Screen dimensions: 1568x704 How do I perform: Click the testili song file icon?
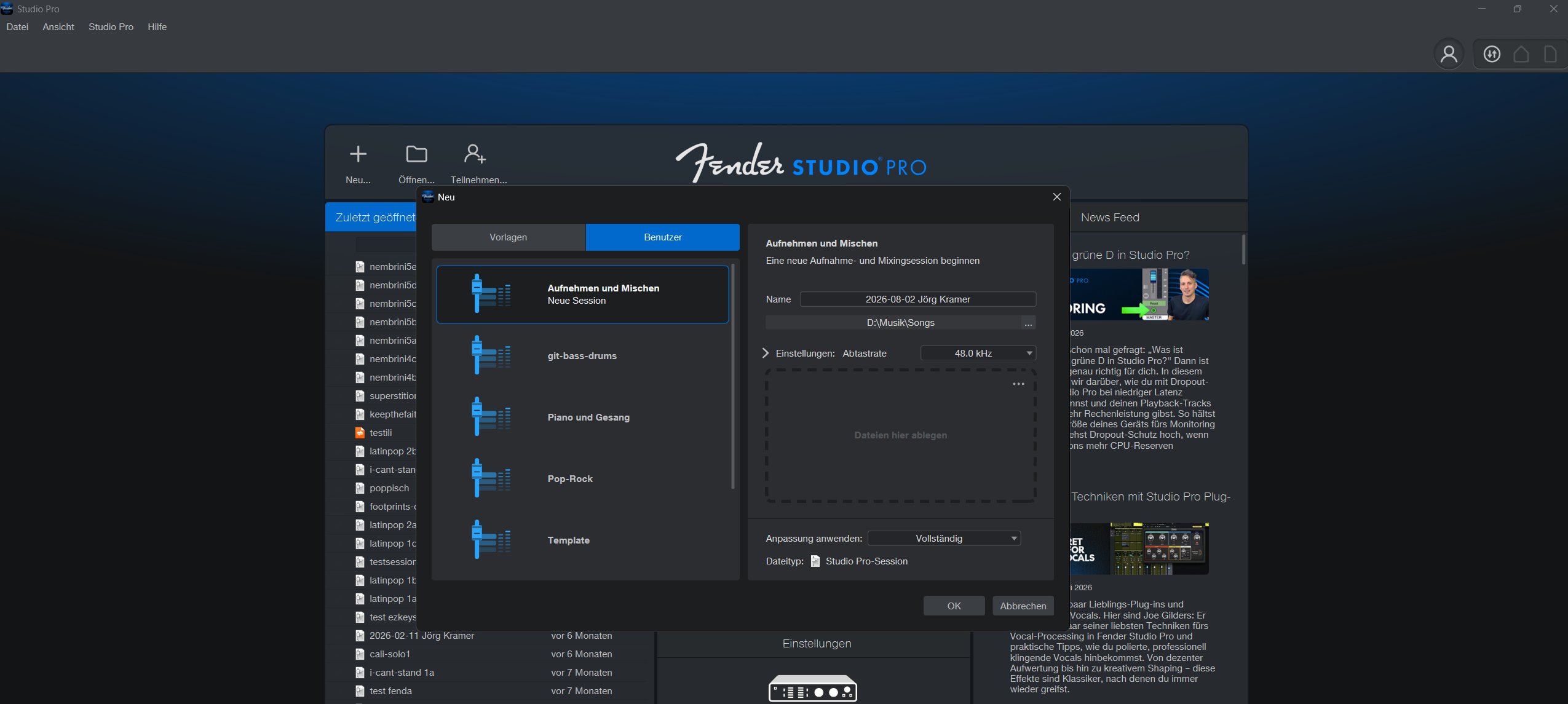360,433
